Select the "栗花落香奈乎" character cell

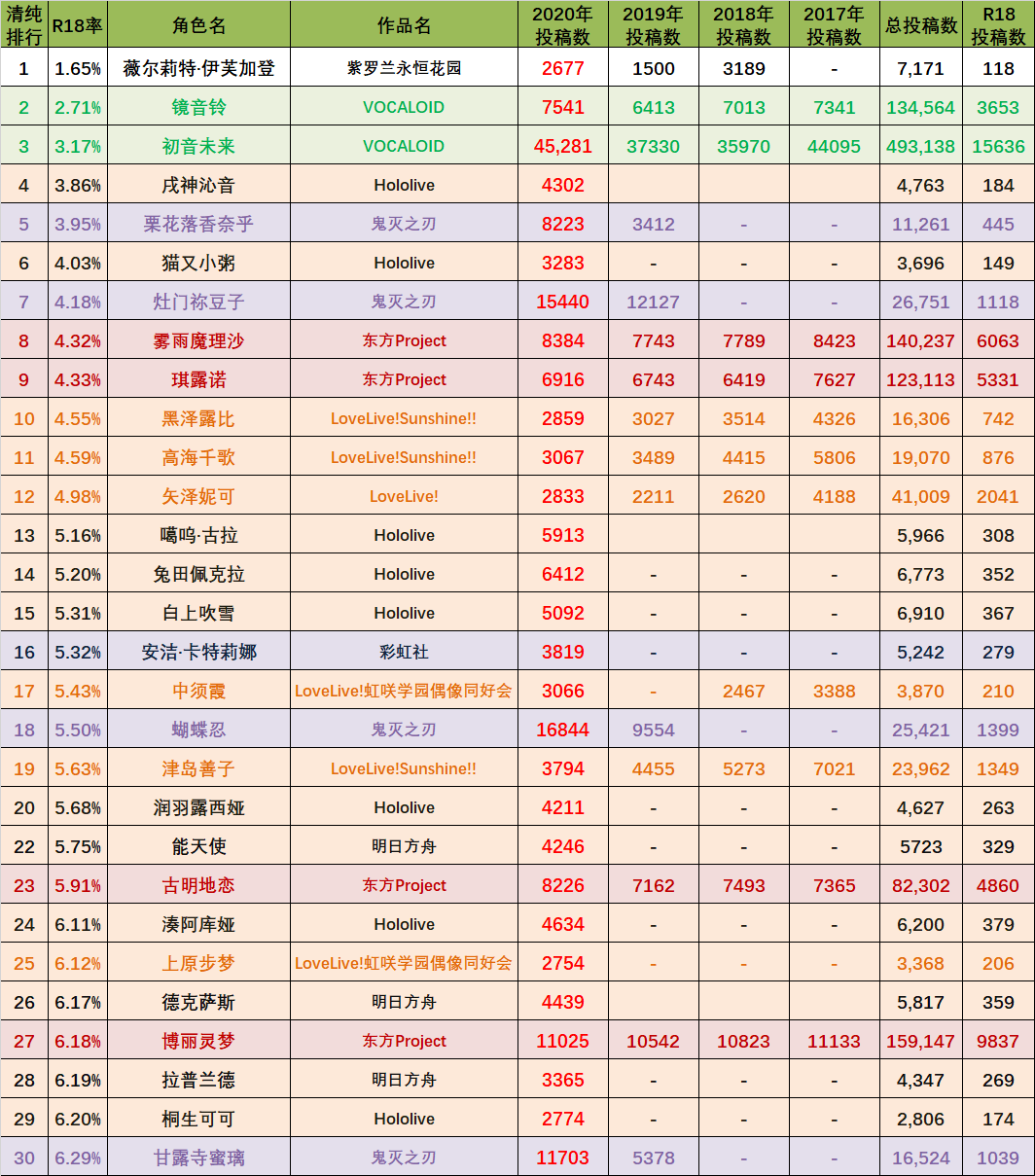tap(198, 224)
